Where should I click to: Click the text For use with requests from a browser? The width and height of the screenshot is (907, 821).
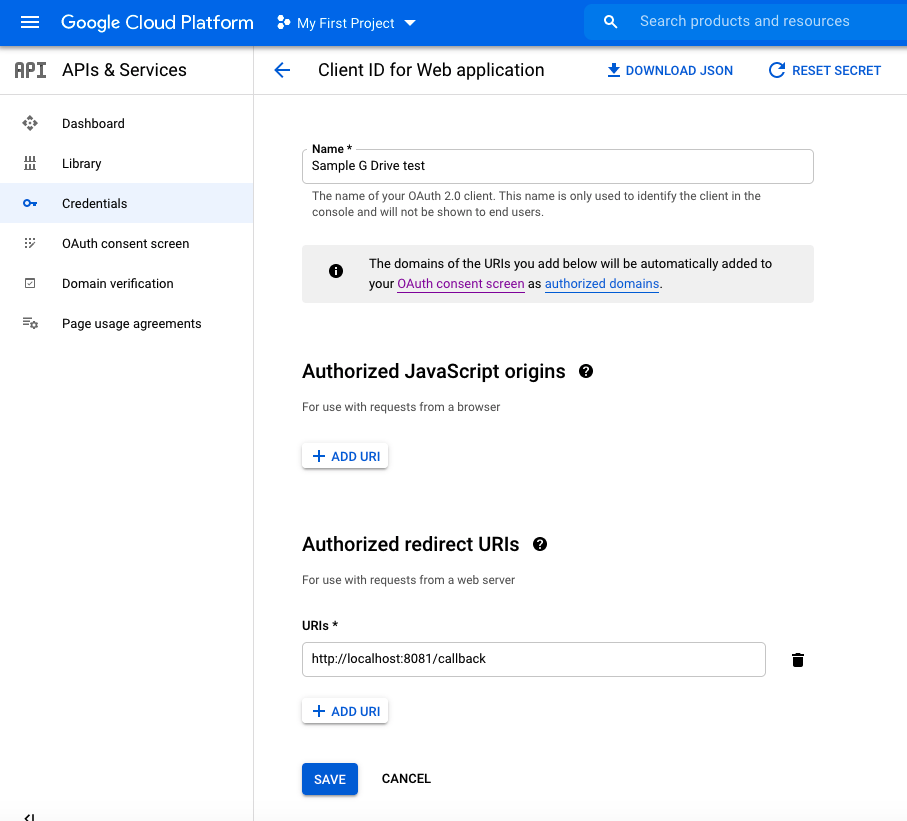pos(401,407)
